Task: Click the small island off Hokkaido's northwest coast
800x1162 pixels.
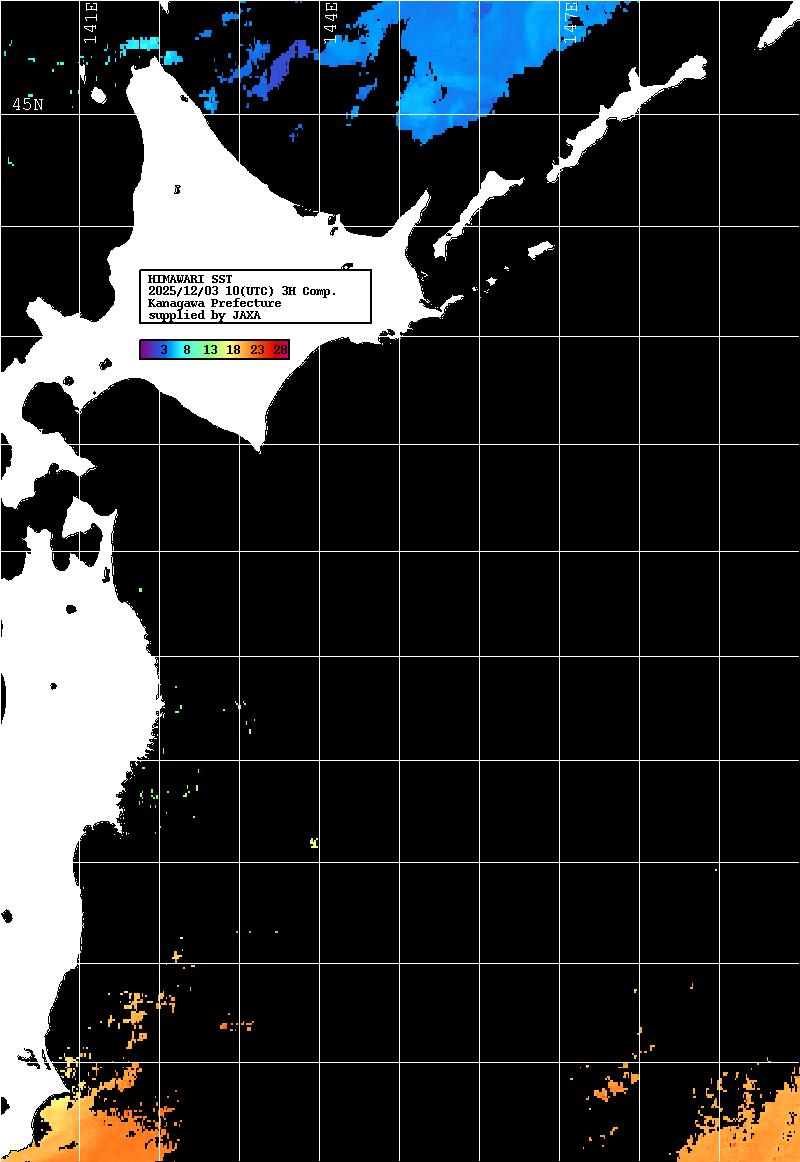Action: (x=98, y=96)
